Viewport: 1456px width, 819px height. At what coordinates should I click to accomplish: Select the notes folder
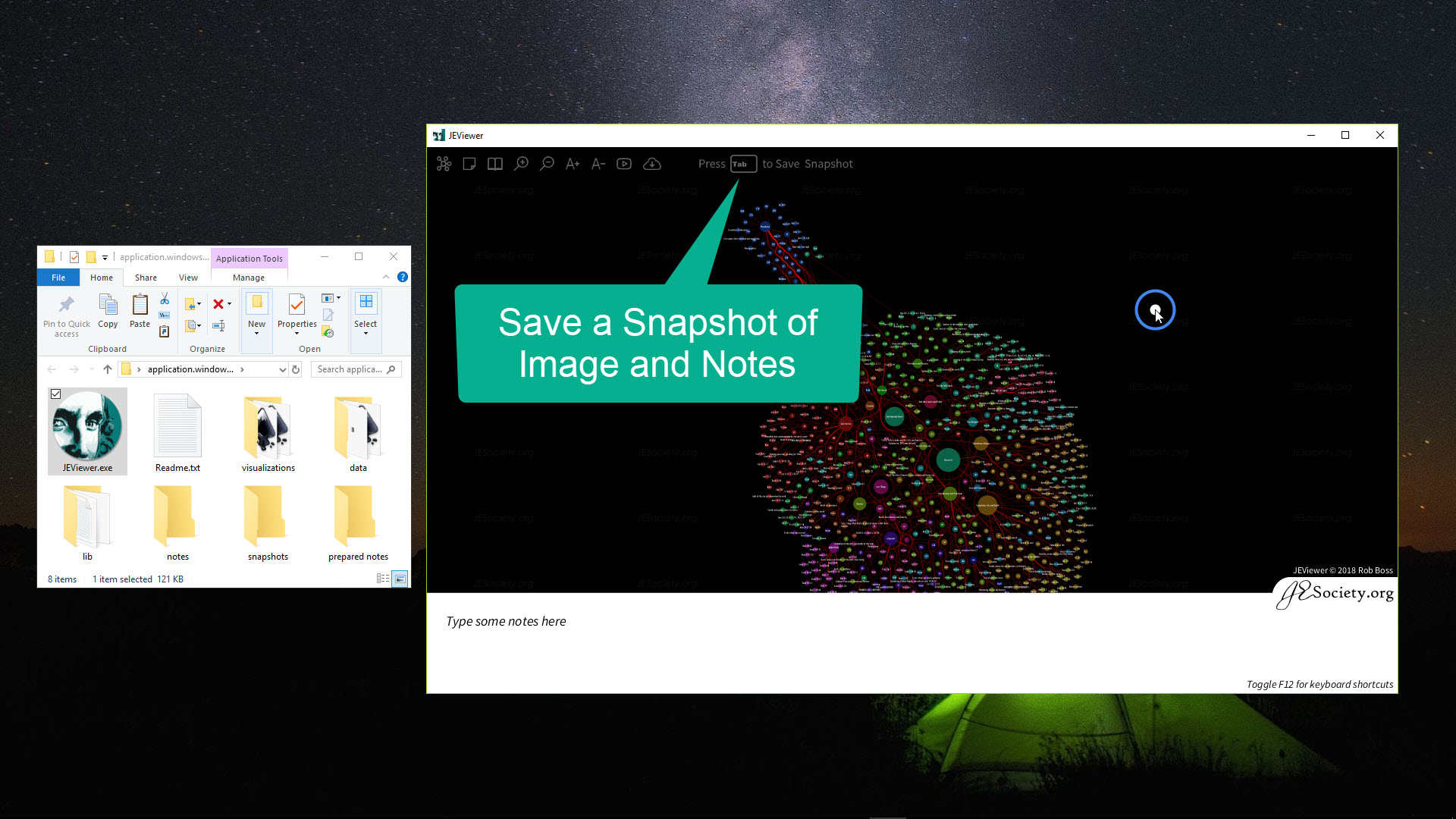177,522
